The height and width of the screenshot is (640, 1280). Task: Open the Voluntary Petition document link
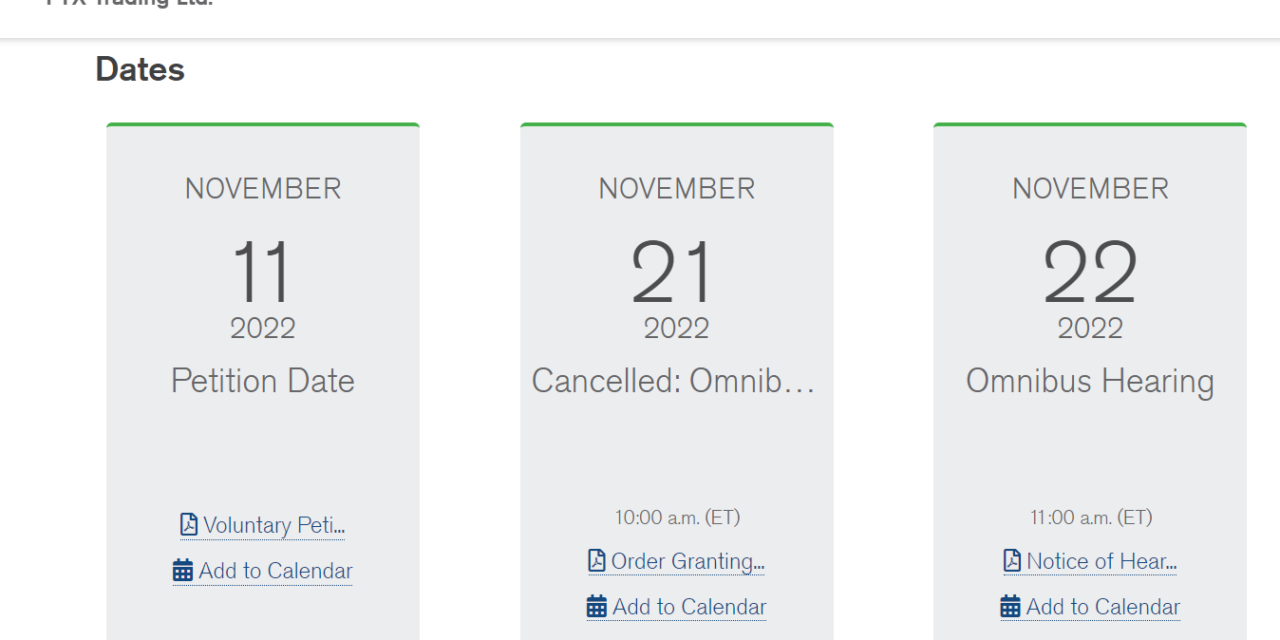pos(274,525)
